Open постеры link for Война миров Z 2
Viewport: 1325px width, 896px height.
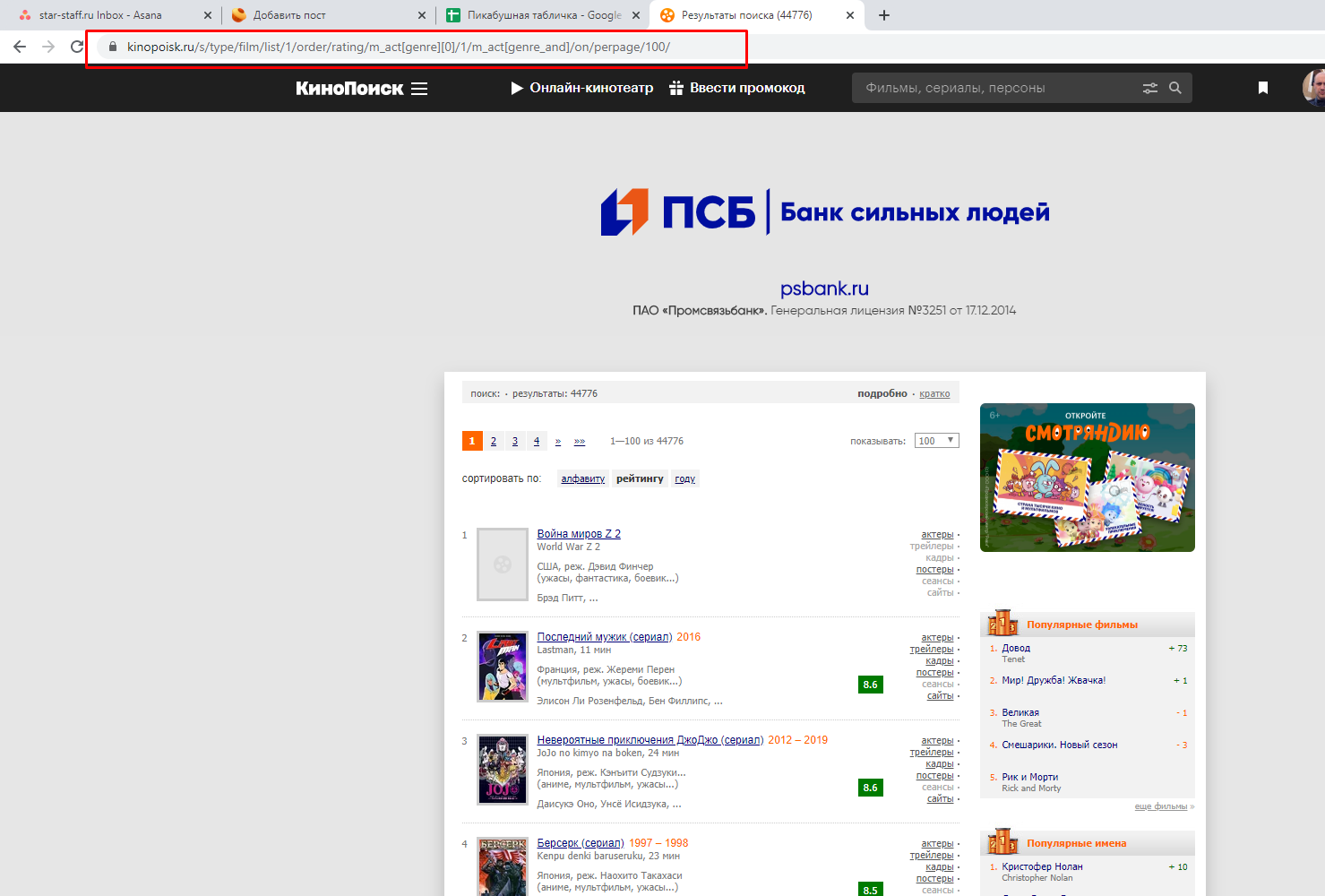pyautogui.click(x=935, y=570)
